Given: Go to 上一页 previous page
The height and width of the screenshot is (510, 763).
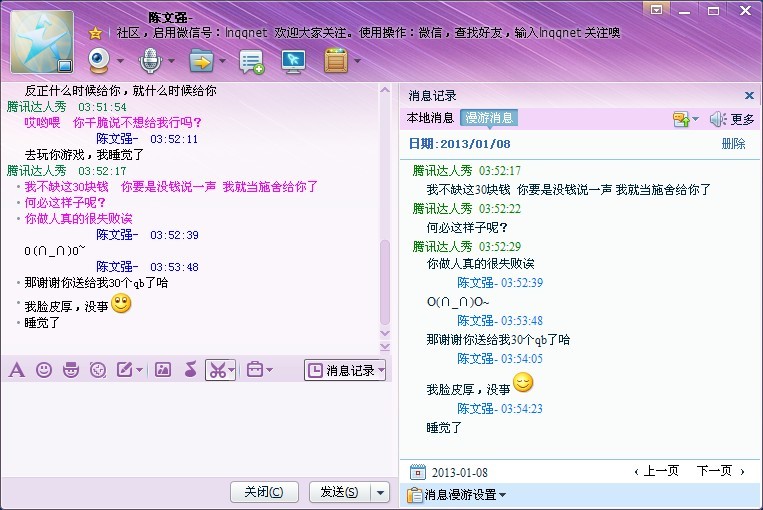Looking at the screenshot, I should [x=656, y=471].
